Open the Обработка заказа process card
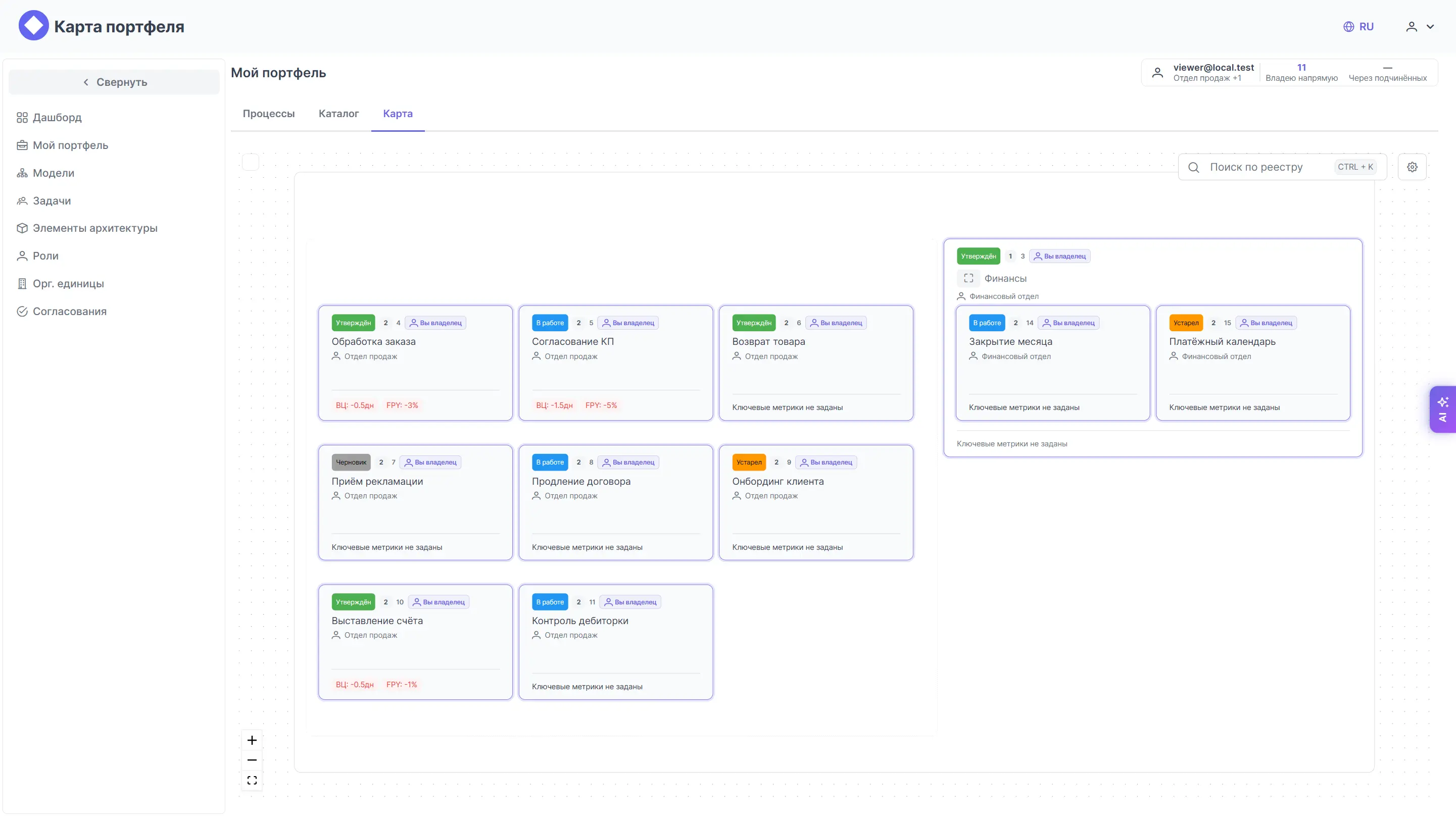This screenshot has width=1456, height=819. tap(415, 363)
